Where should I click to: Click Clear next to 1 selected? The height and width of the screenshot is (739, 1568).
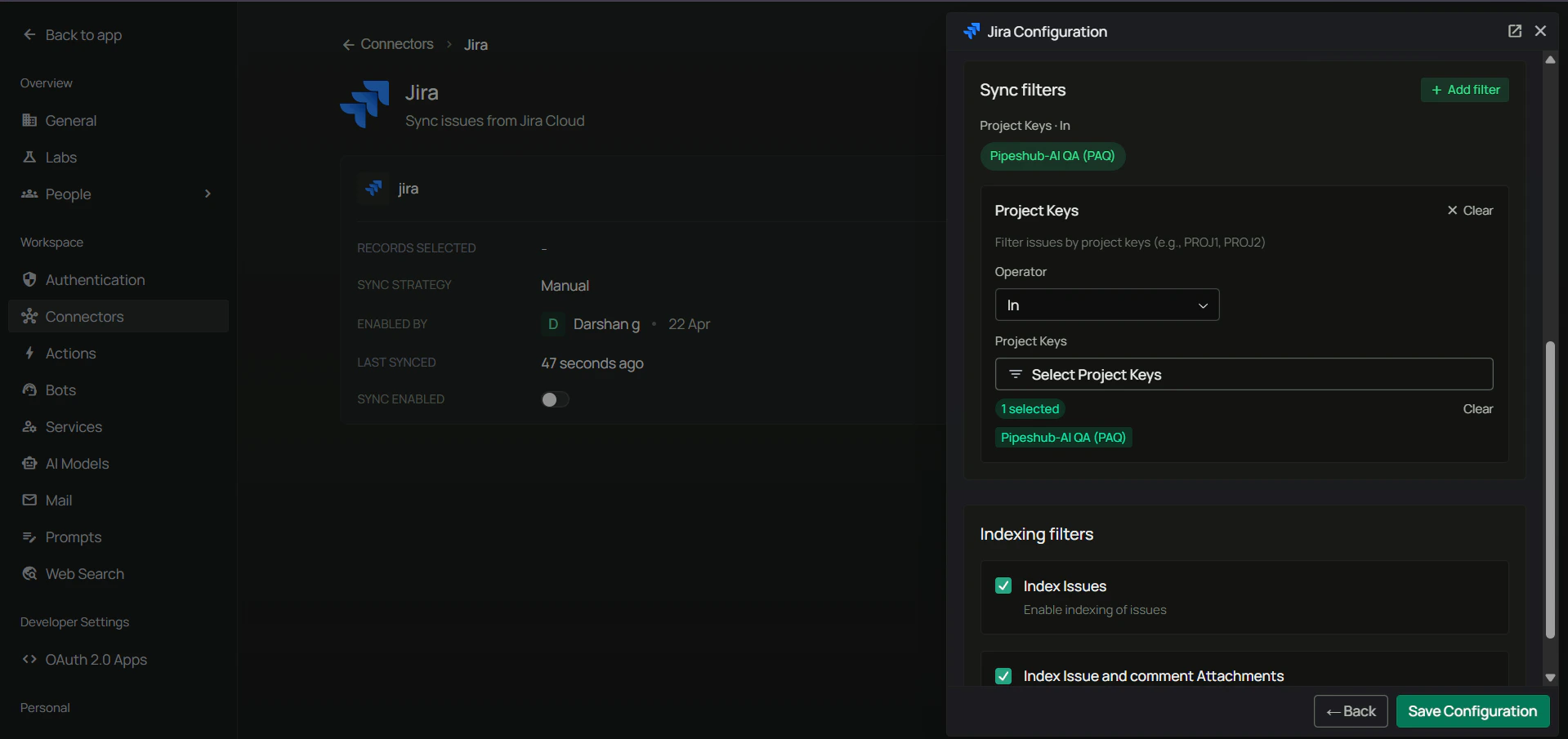pyautogui.click(x=1477, y=409)
